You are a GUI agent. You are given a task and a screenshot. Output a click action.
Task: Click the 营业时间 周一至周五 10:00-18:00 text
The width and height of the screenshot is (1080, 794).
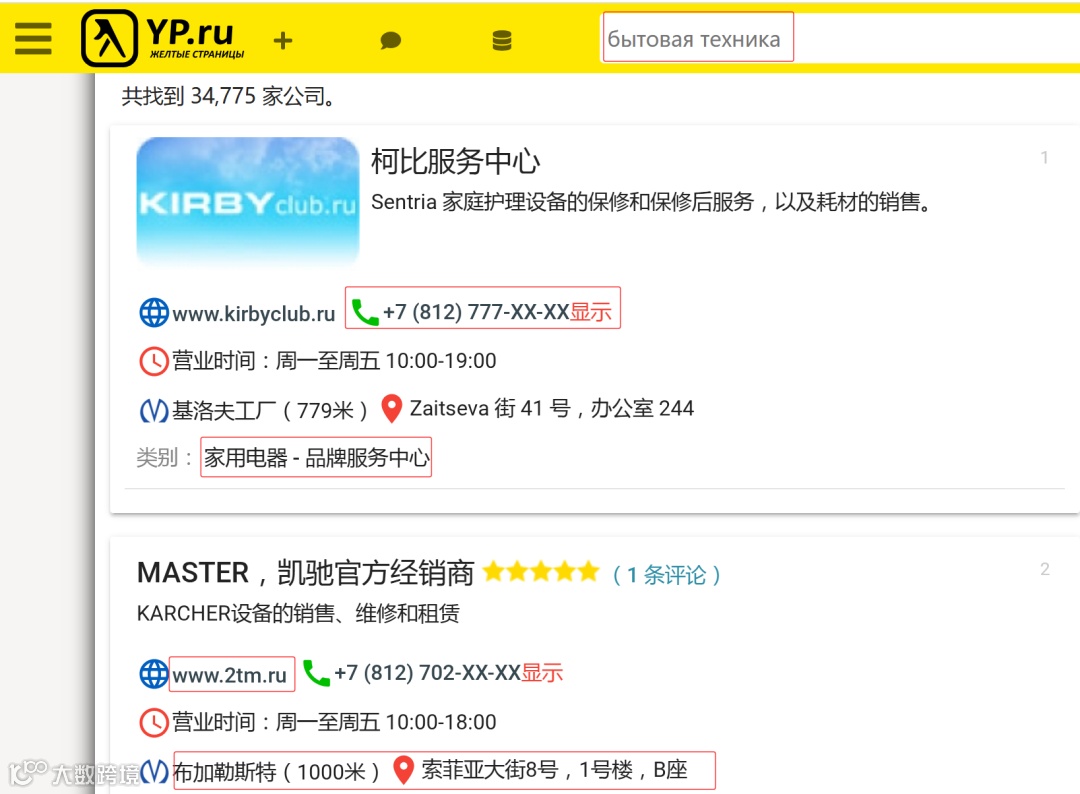click(x=334, y=722)
